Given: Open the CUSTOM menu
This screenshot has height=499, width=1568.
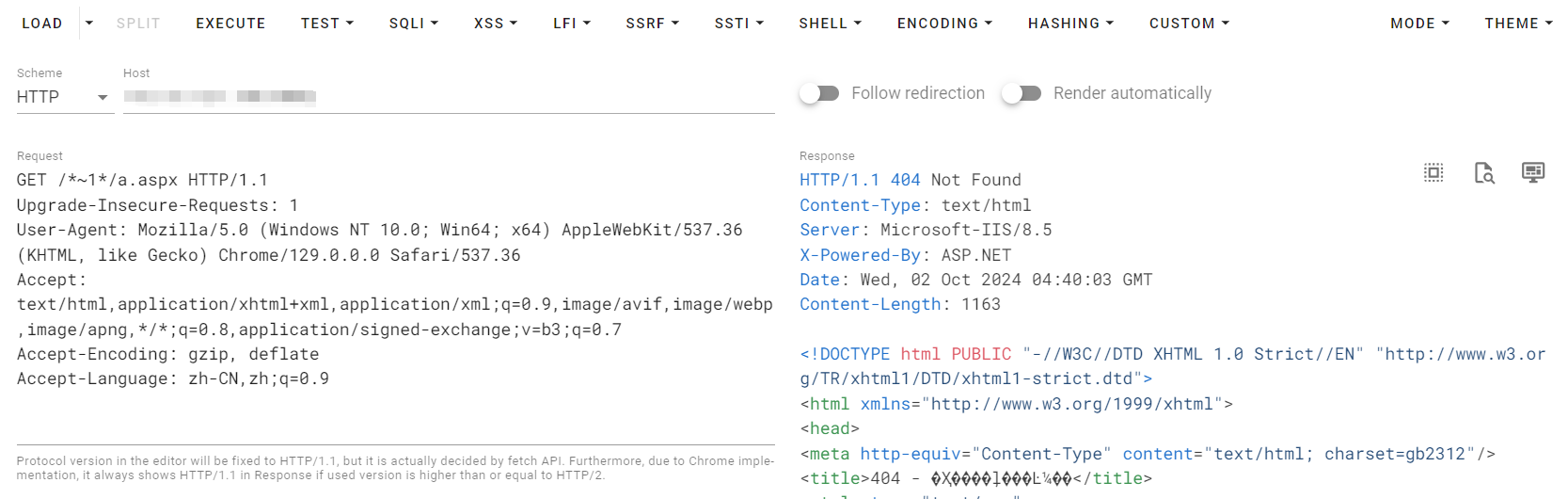Looking at the screenshot, I should pyautogui.click(x=1188, y=23).
